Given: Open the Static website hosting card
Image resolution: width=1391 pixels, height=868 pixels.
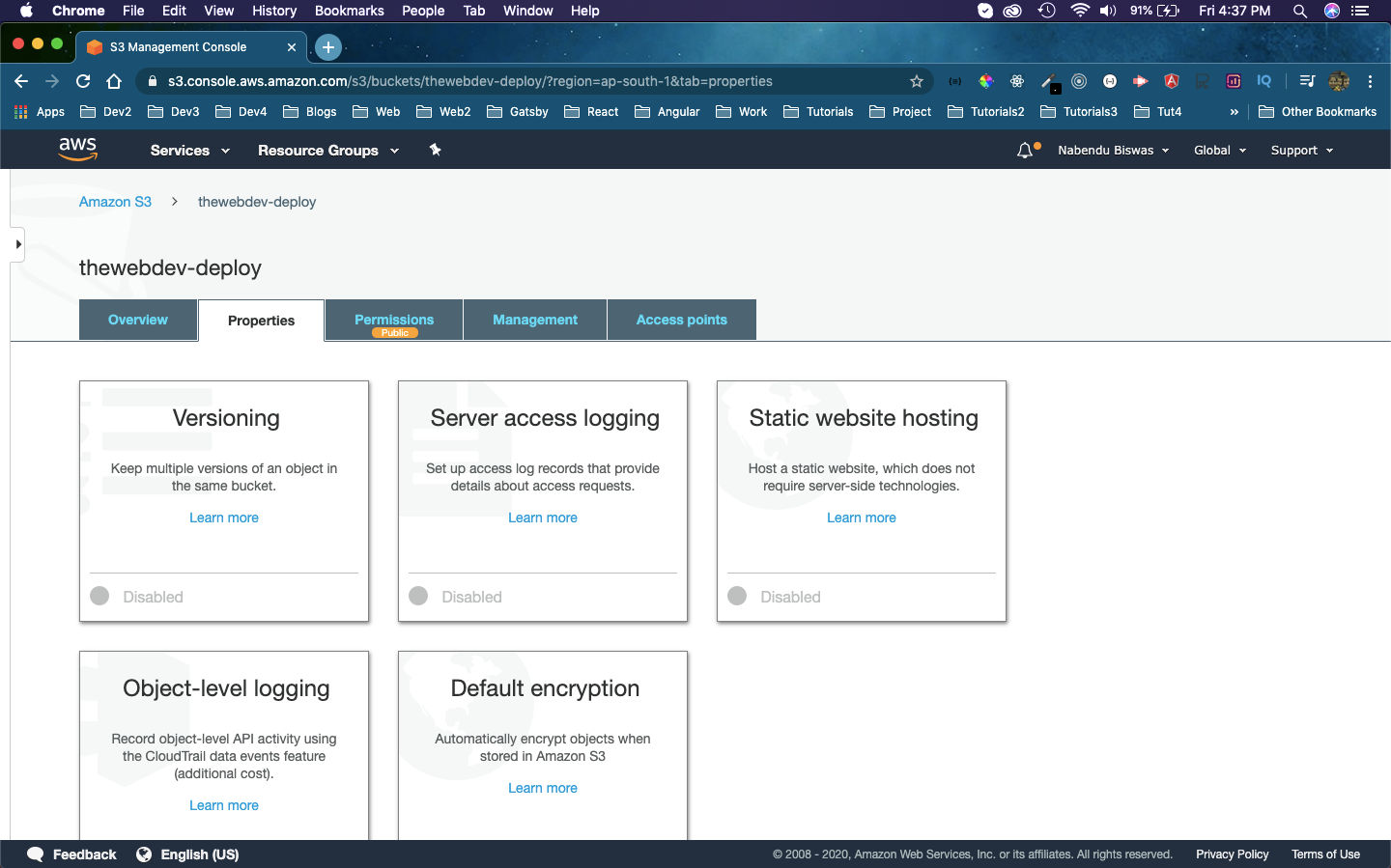Looking at the screenshot, I should pos(862,501).
